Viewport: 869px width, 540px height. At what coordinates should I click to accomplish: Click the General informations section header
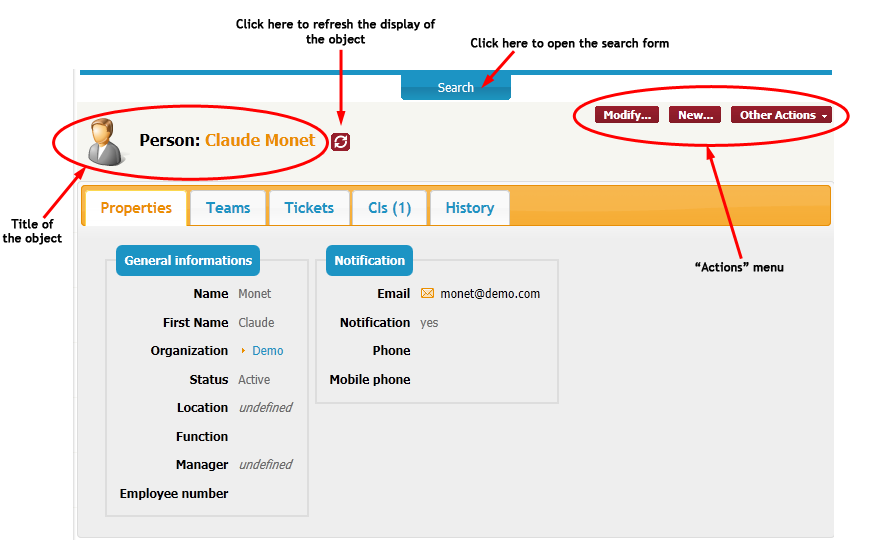(188, 261)
